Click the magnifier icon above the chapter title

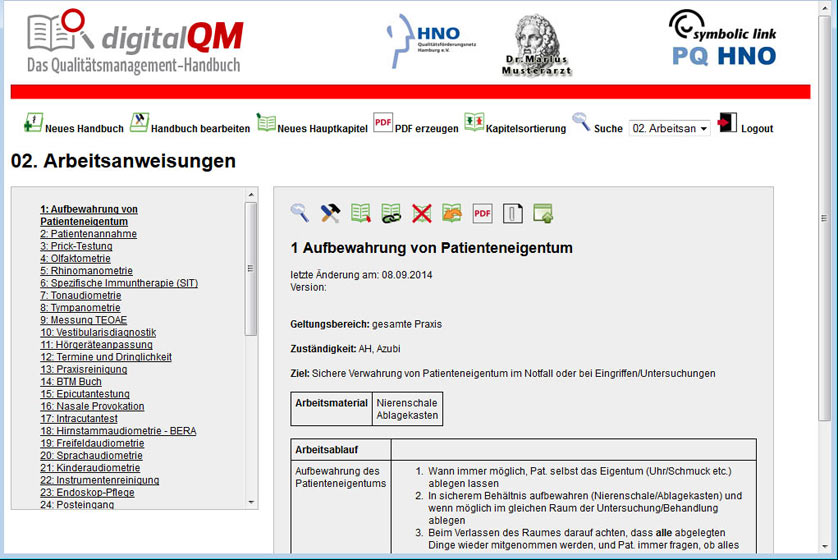coord(300,213)
